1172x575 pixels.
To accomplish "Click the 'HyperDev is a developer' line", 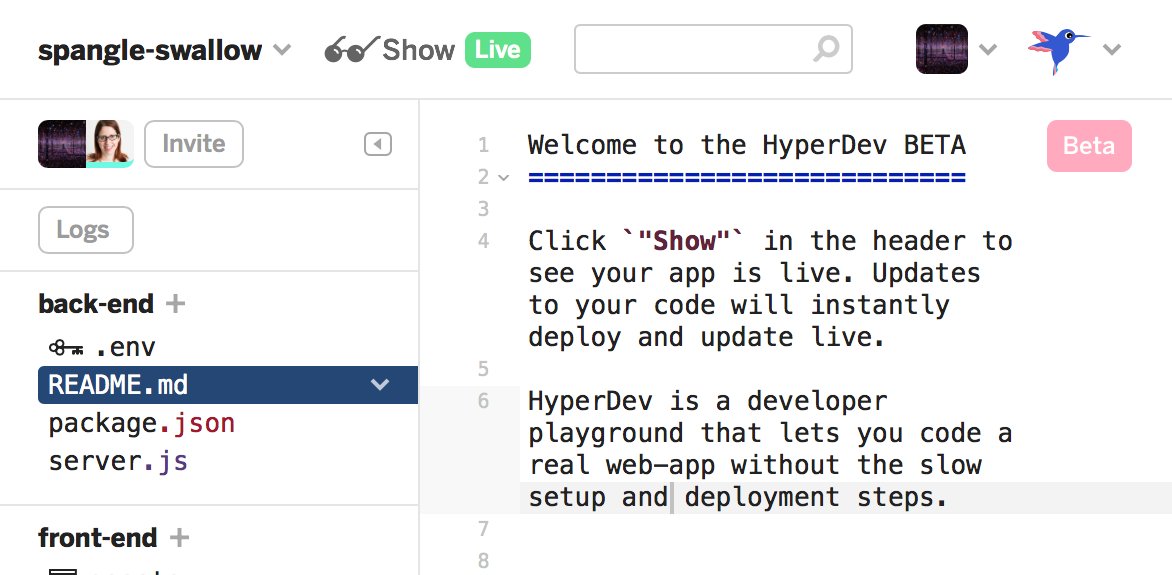I will 707,401.
